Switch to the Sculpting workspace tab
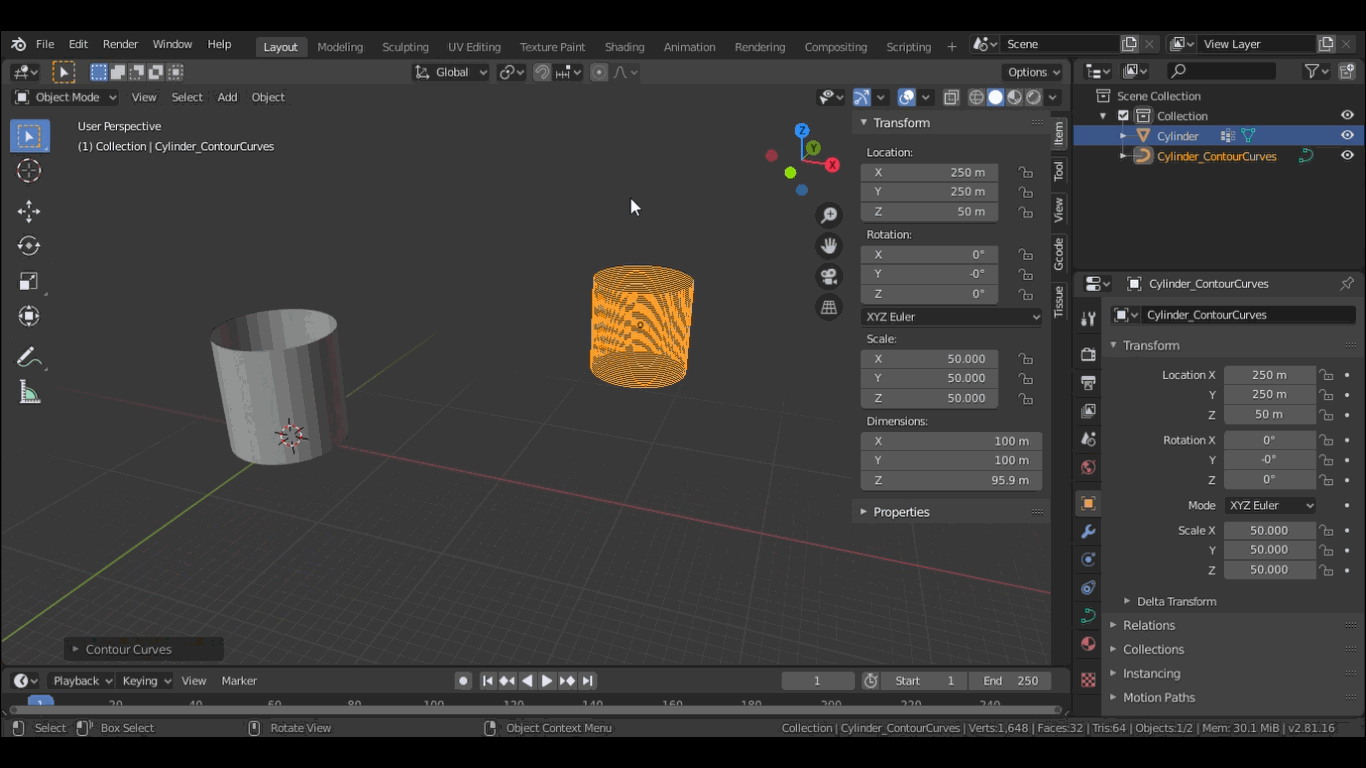This screenshot has height=768, width=1366. point(405,47)
